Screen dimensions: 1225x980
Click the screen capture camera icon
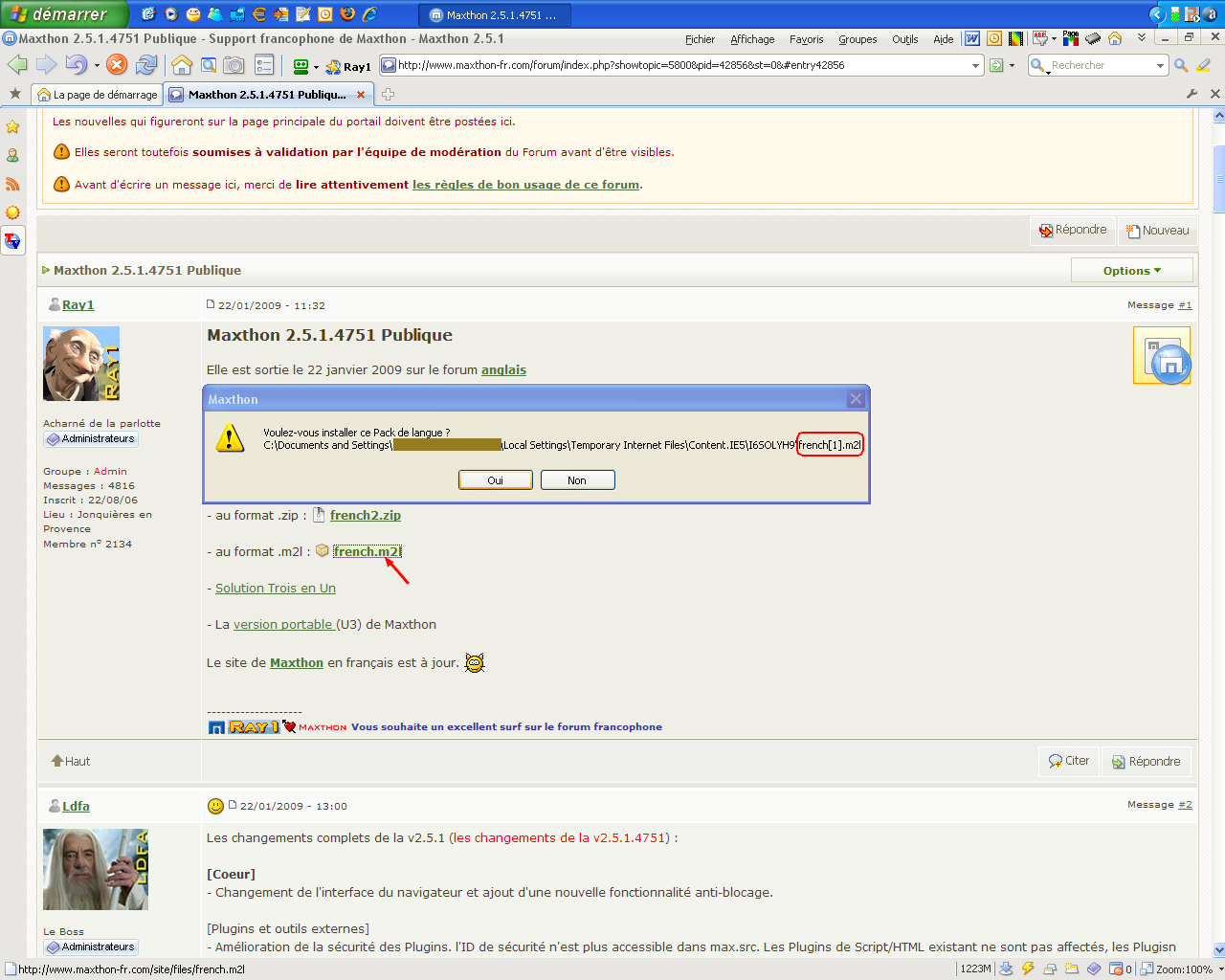coord(234,65)
